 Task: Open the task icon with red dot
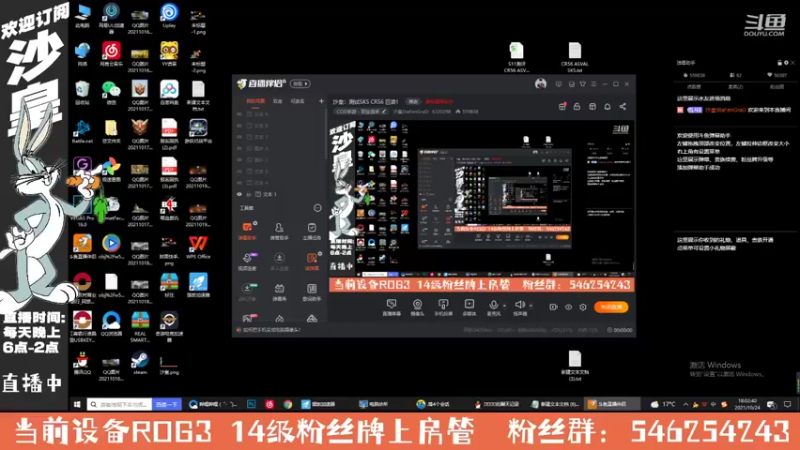click(x=562, y=106)
